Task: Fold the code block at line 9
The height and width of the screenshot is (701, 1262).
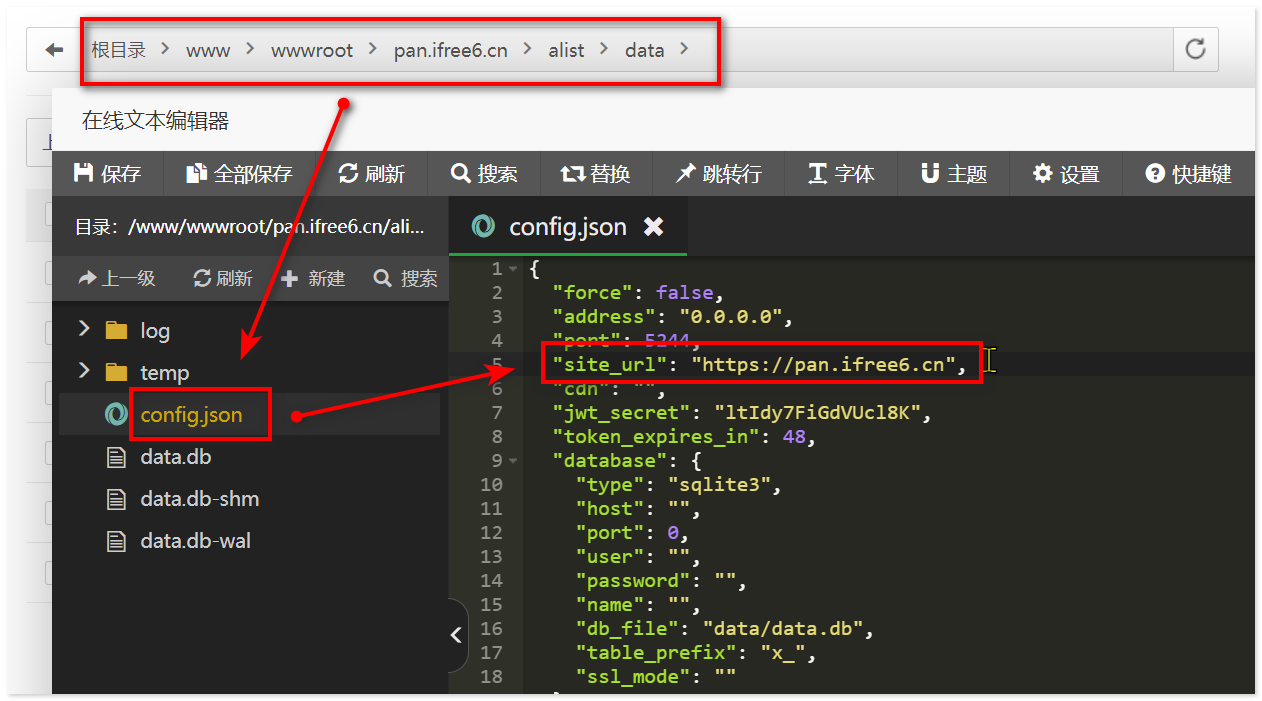Action: pos(513,461)
